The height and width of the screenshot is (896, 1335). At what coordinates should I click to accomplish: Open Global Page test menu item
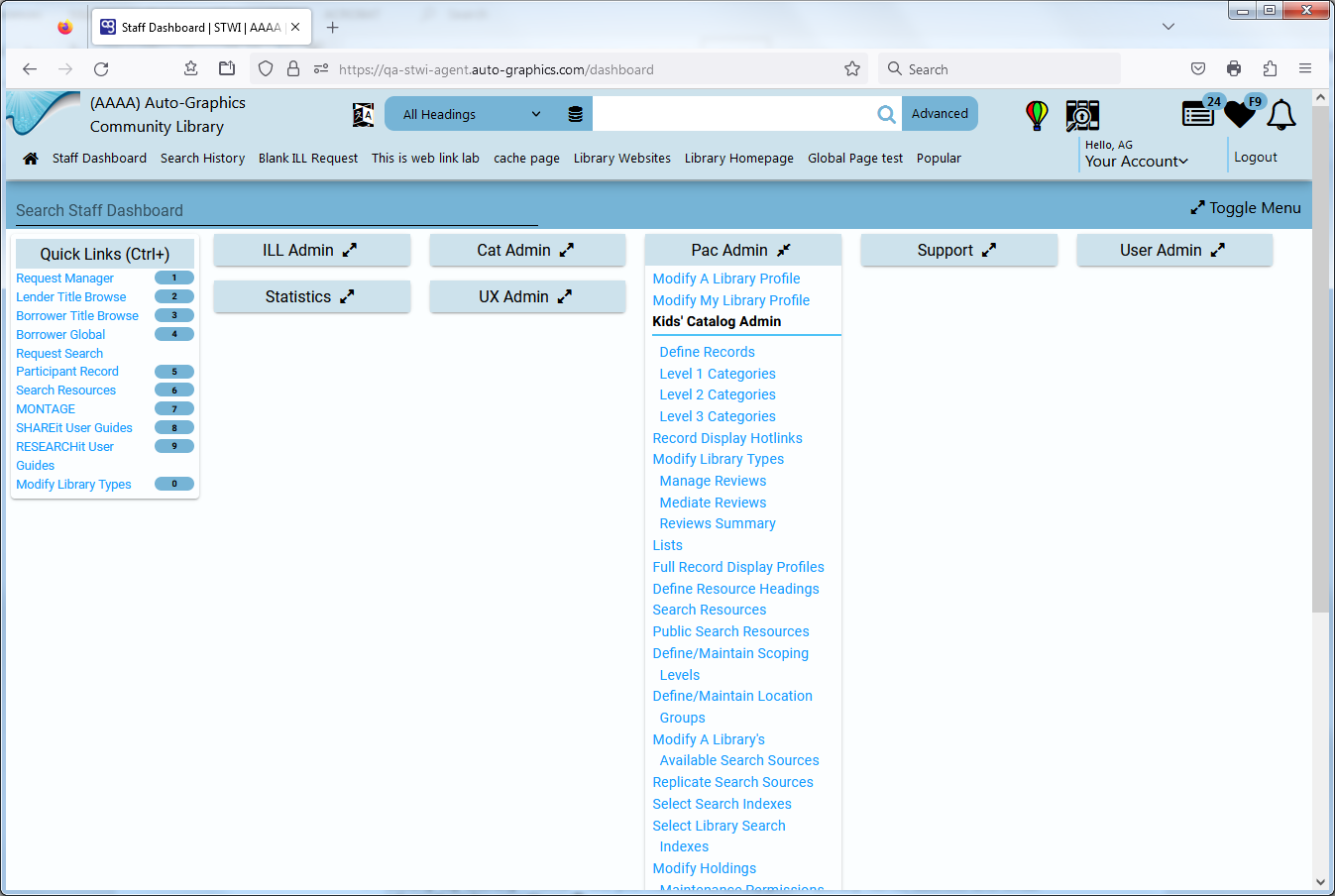tap(855, 159)
